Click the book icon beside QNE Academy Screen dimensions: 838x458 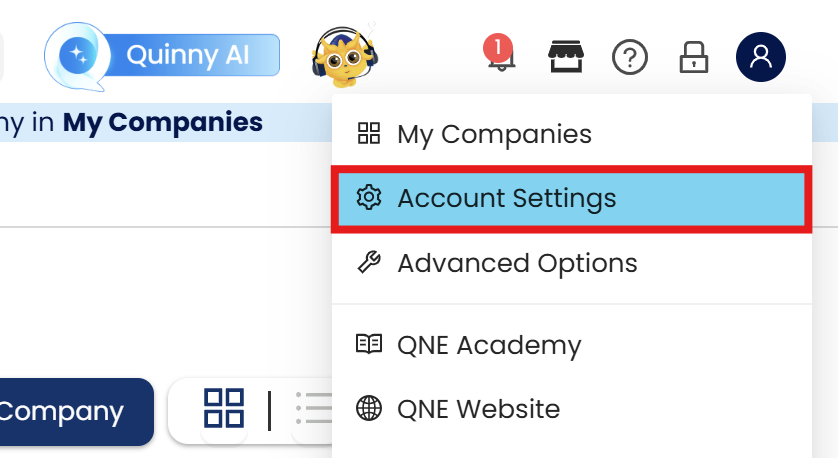coord(369,345)
